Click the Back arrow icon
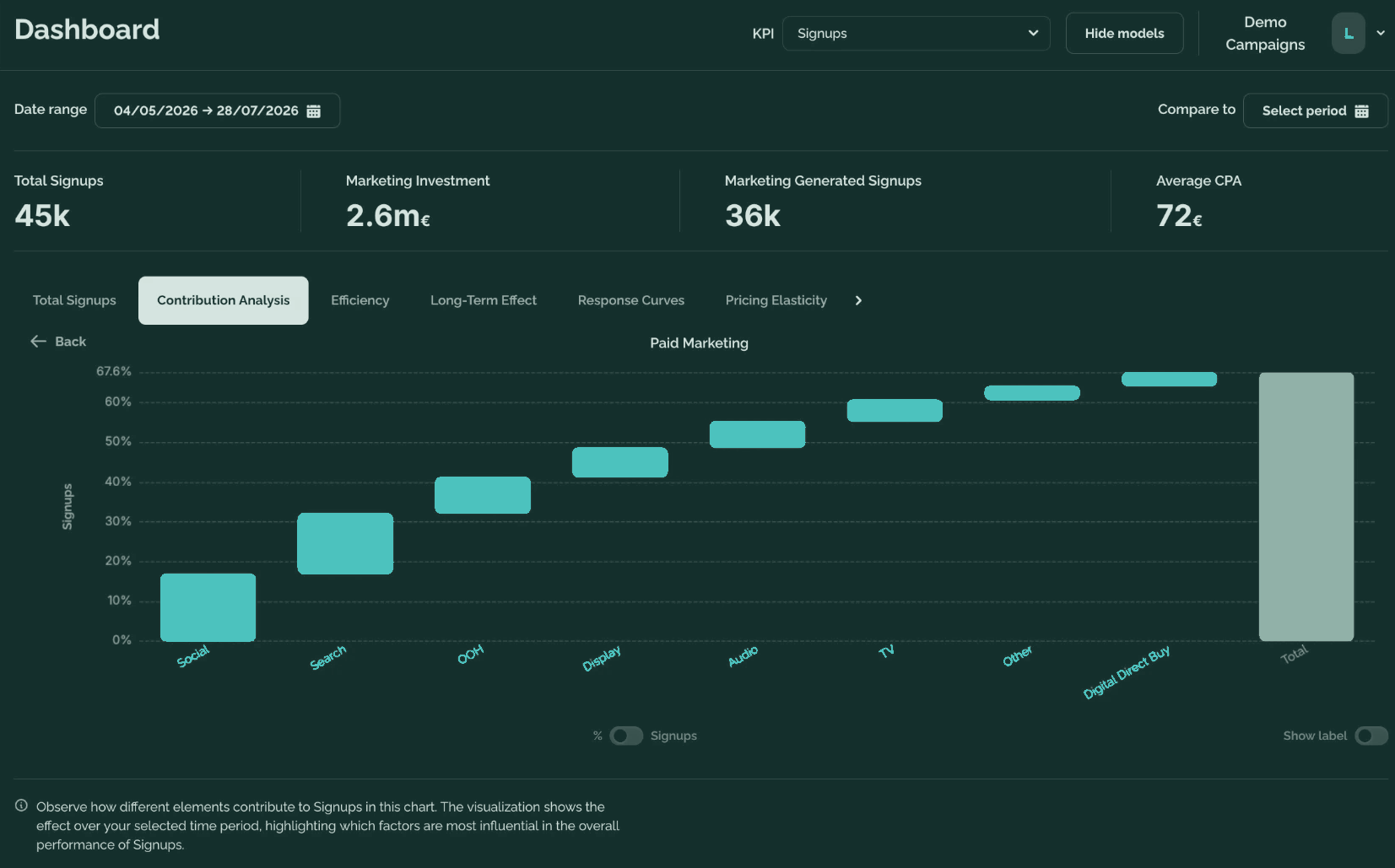The height and width of the screenshot is (868, 1395). (x=38, y=342)
